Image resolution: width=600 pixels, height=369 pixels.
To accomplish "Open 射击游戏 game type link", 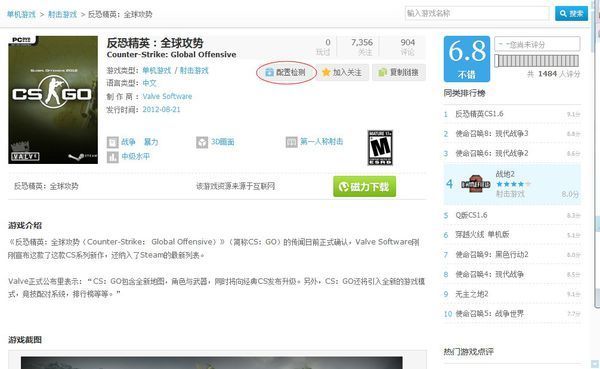I will pyautogui.click(x=194, y=70).
